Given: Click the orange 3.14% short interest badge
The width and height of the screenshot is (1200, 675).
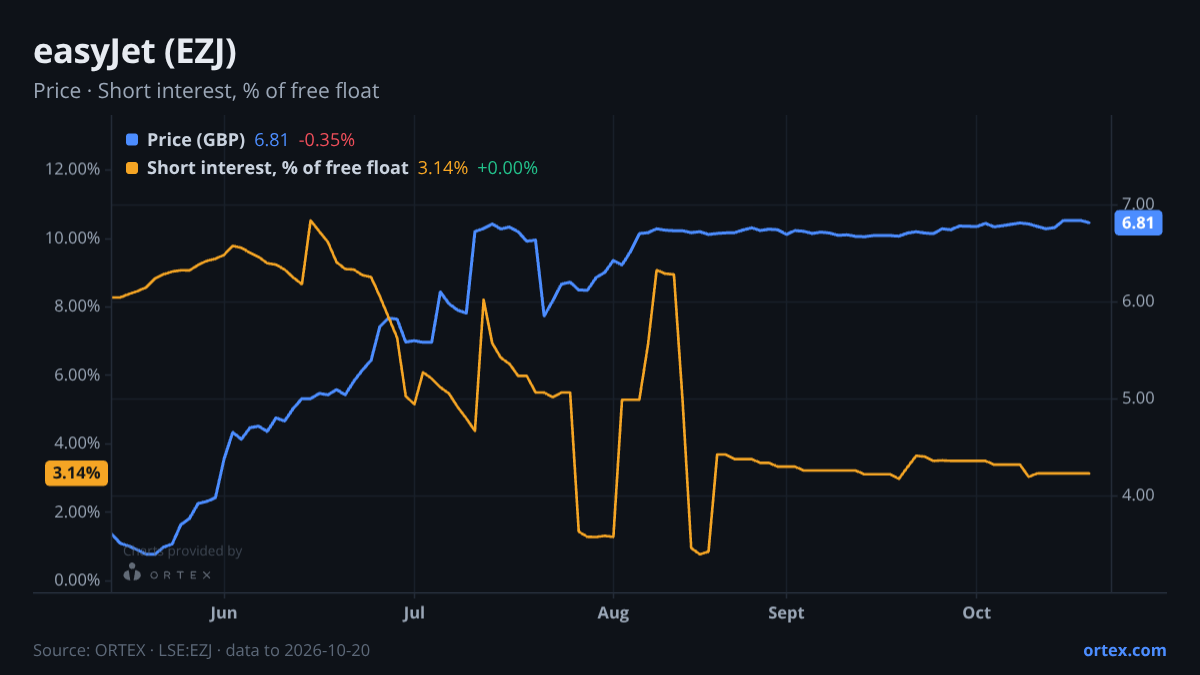Looking at the screenshot, I should pyautogui.click(x=77, y=473).
